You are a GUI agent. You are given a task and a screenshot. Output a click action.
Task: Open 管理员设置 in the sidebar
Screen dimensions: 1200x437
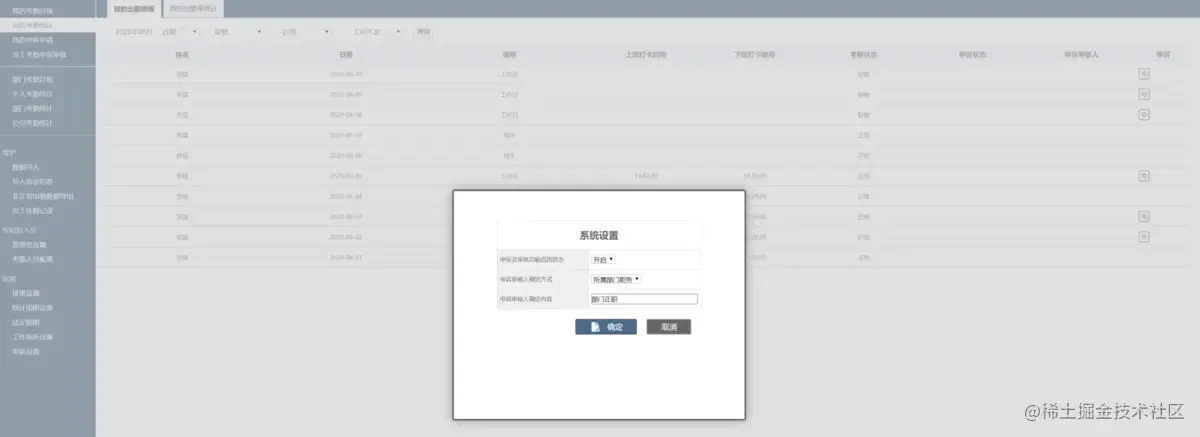point(29,244)
